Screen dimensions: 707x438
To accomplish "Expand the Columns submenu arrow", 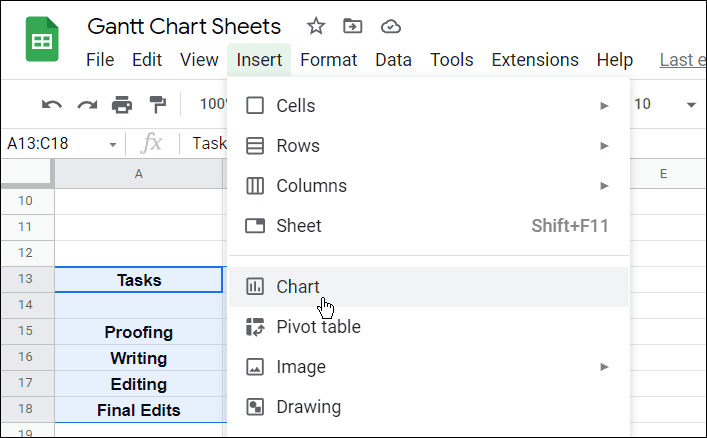I will tap(604, 186).
